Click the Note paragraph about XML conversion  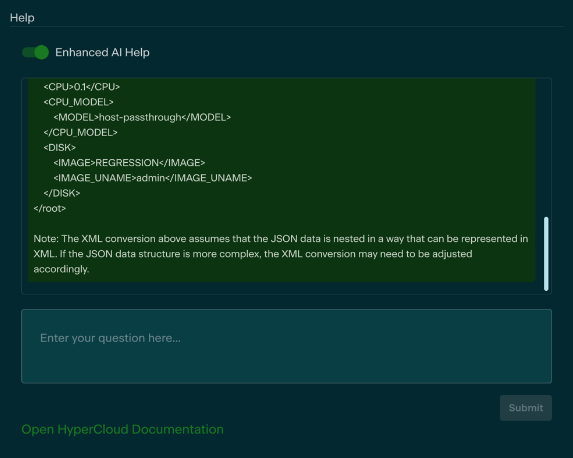click(281, 254)
